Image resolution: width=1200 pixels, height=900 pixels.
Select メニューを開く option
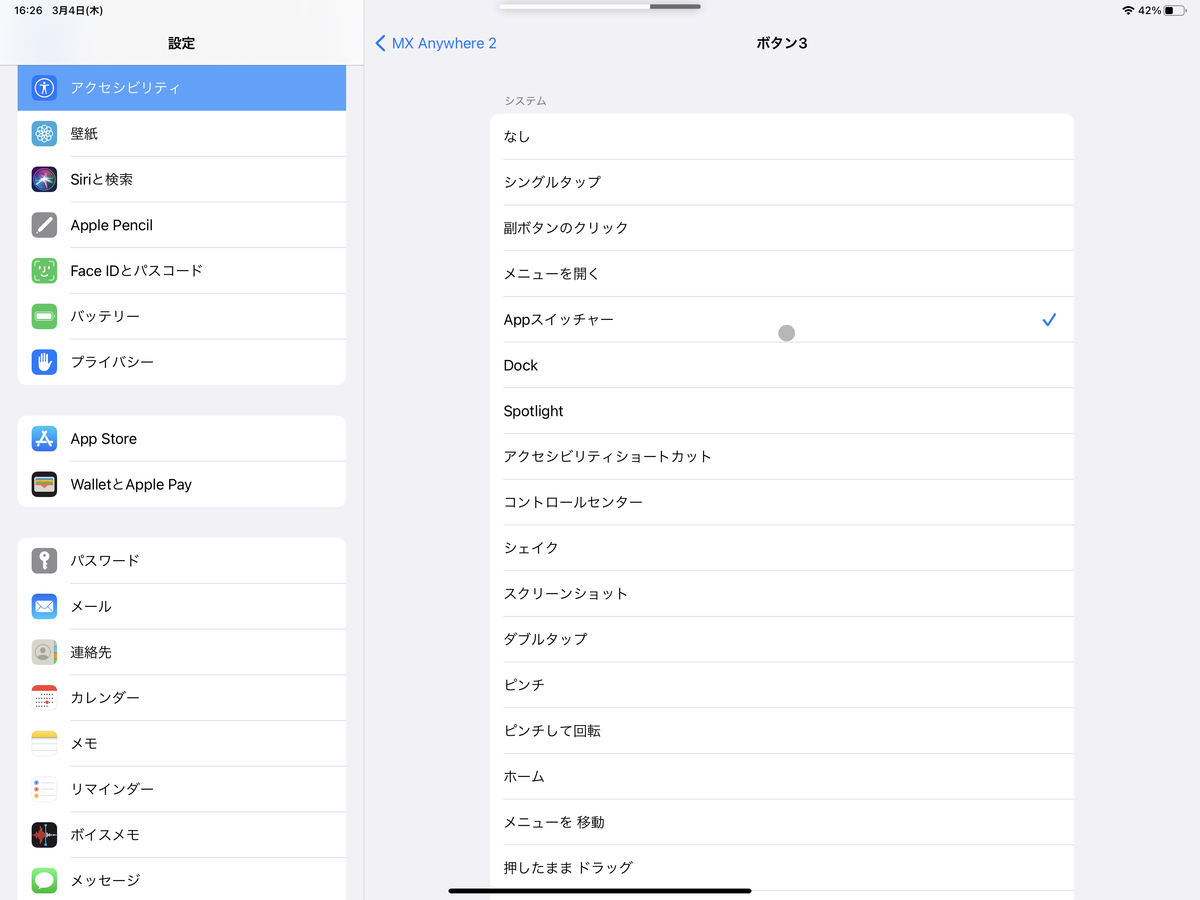pos(782,274)
